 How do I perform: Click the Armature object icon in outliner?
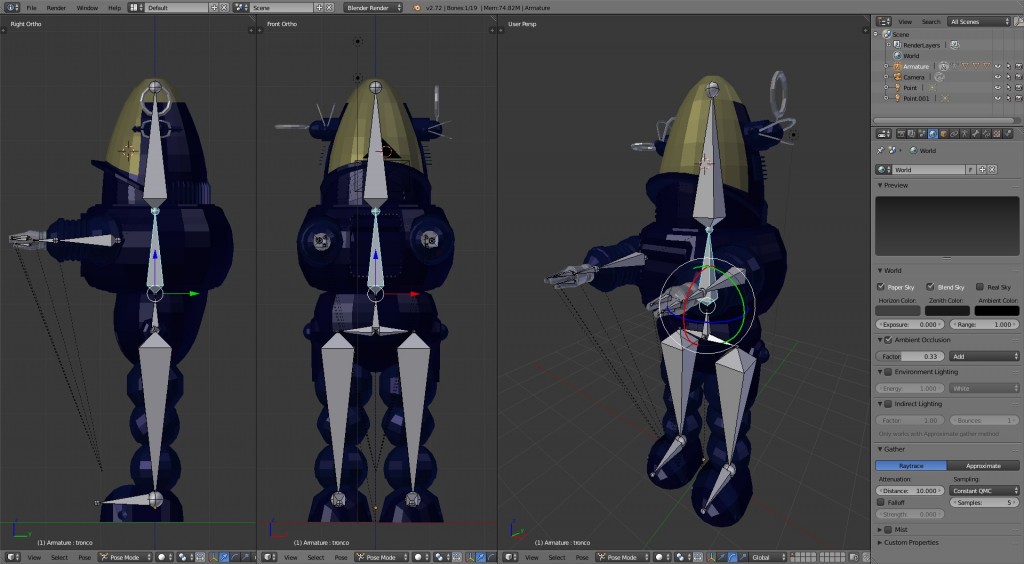tap(896, 66)
